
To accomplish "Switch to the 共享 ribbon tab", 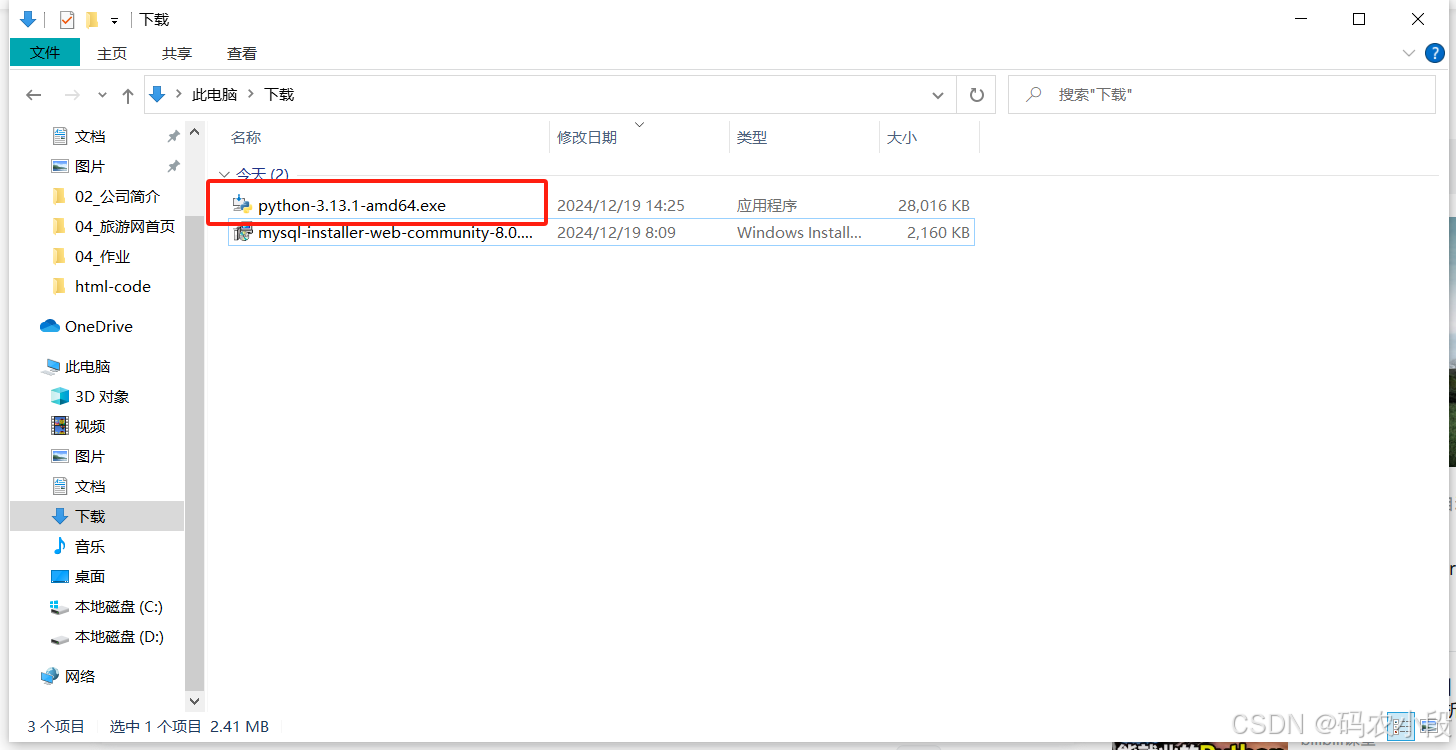I will 177,53.
